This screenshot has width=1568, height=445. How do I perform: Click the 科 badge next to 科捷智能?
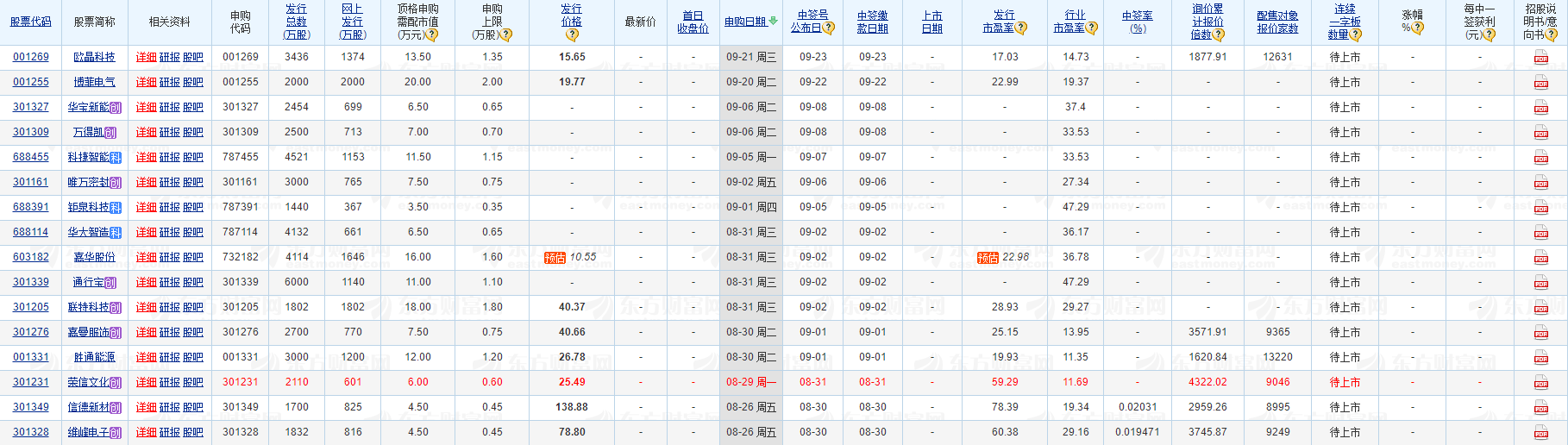pos(116,158)
